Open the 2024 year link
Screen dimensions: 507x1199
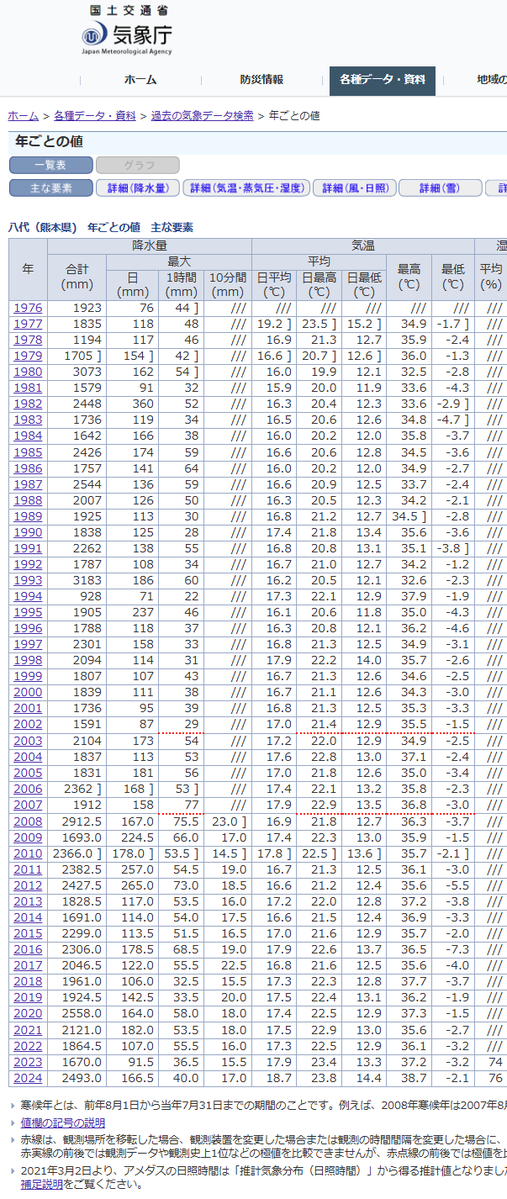click(x=28, y=1078)
